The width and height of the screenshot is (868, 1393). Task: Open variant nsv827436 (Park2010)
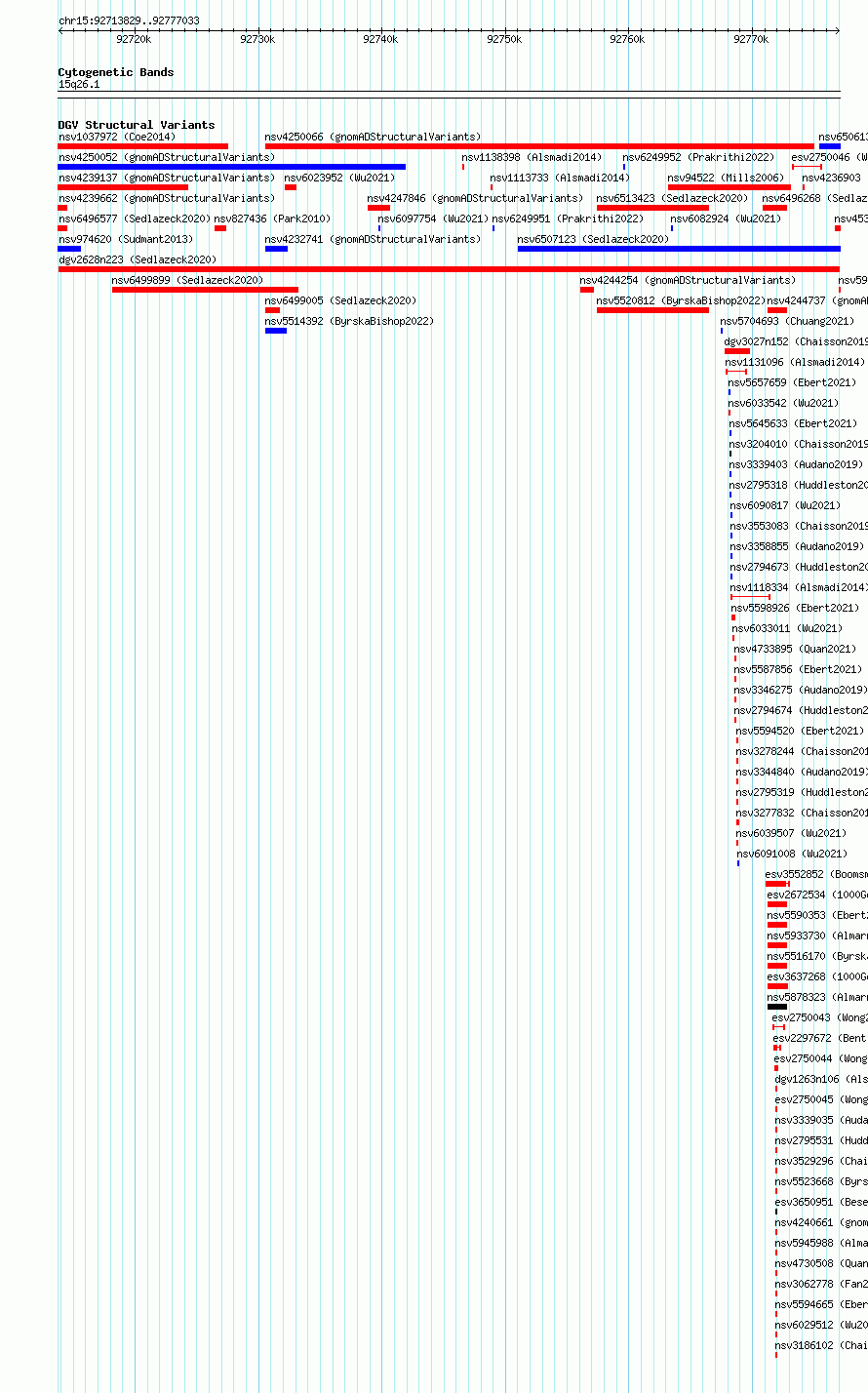(x=272, y=219)
